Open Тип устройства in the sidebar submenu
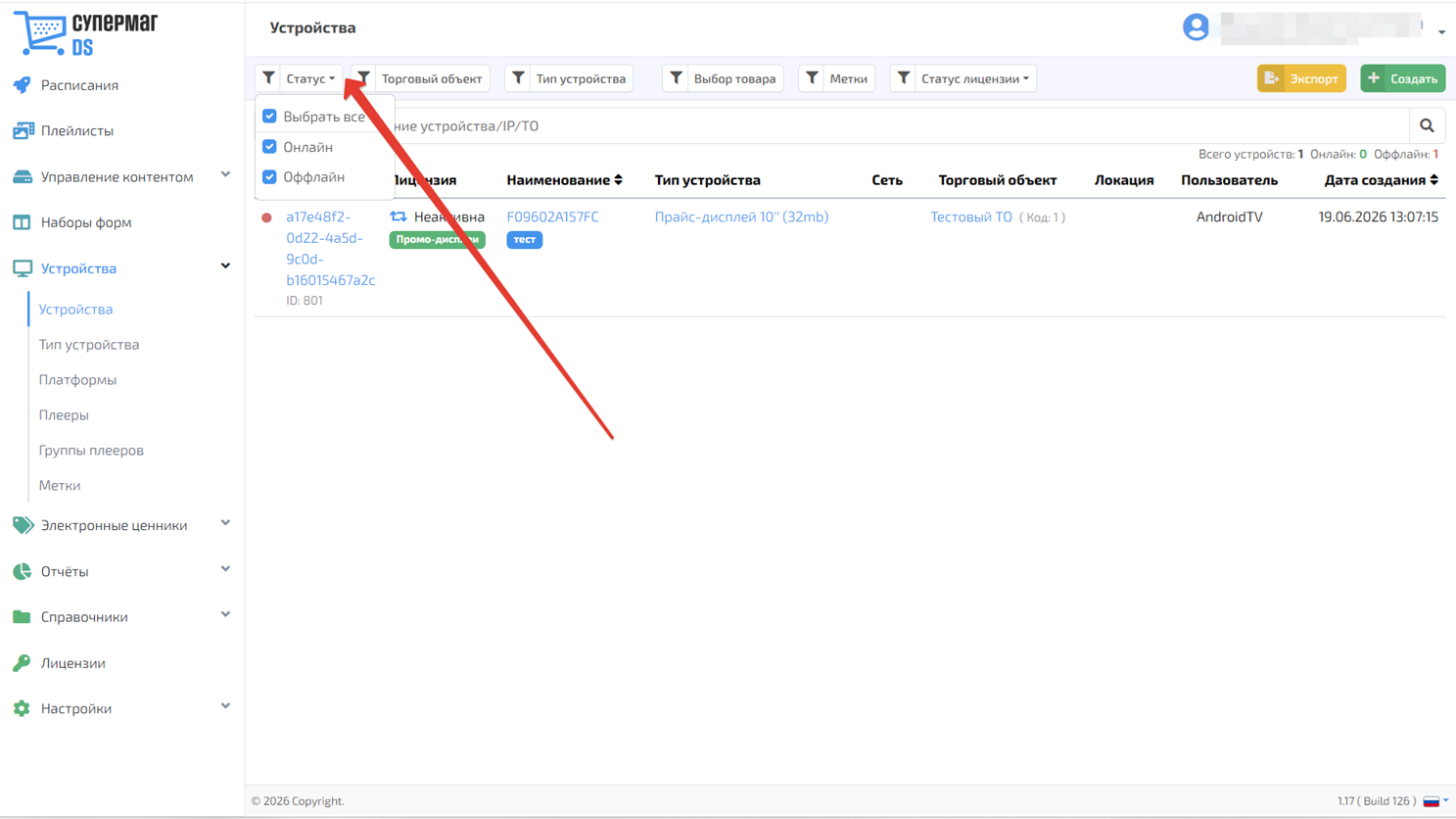 pyautogui.click(x=89, y=345)
